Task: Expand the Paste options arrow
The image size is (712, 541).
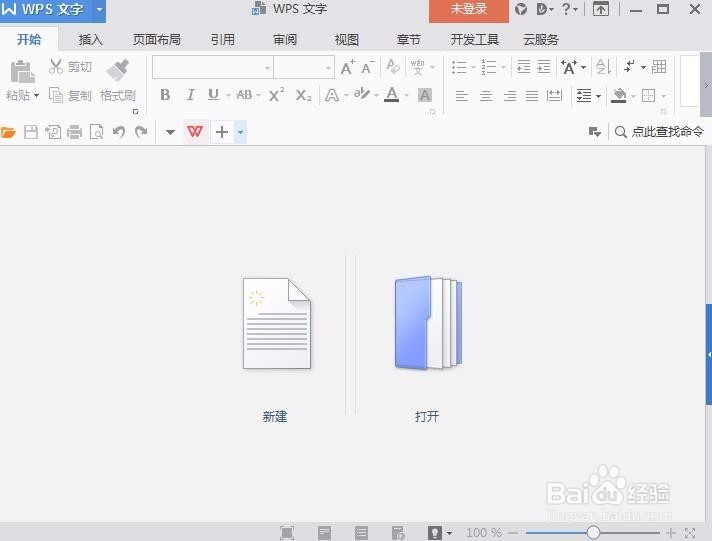Action: click(x=36, y=95)
